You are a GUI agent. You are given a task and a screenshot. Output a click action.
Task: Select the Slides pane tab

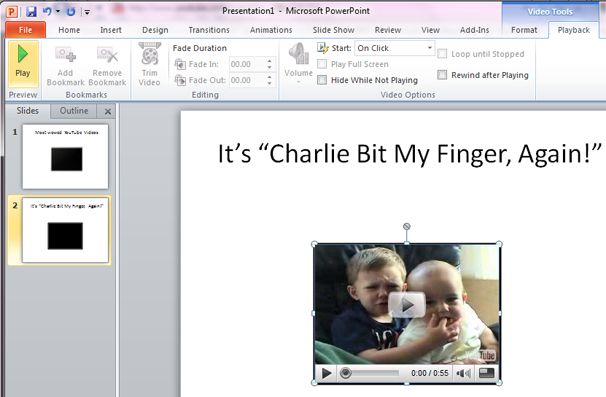(x=27, y=111)
